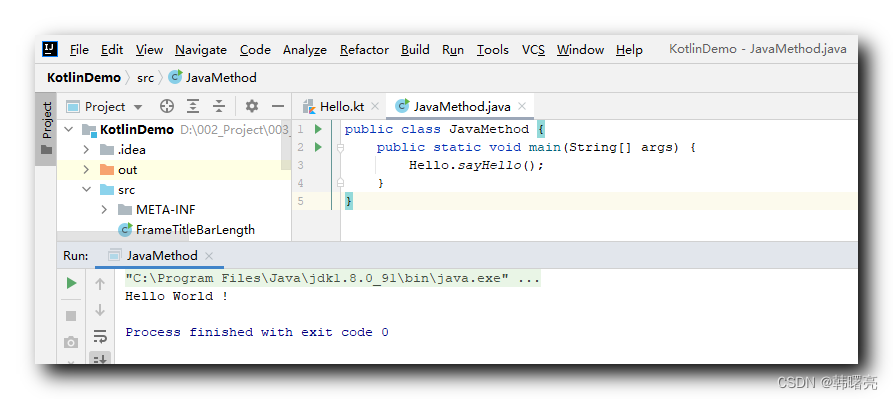
Task: Click JavaMethod in the breadcrumb bar
Action: click(213, 77)
